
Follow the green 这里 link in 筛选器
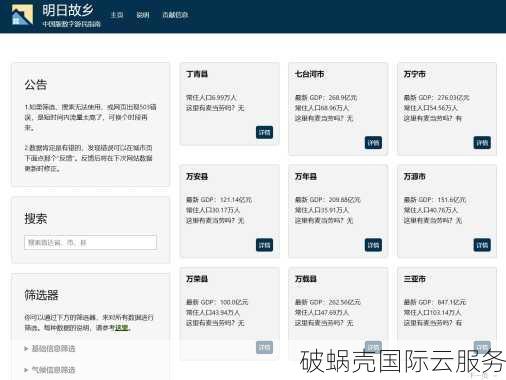point(122,328)
